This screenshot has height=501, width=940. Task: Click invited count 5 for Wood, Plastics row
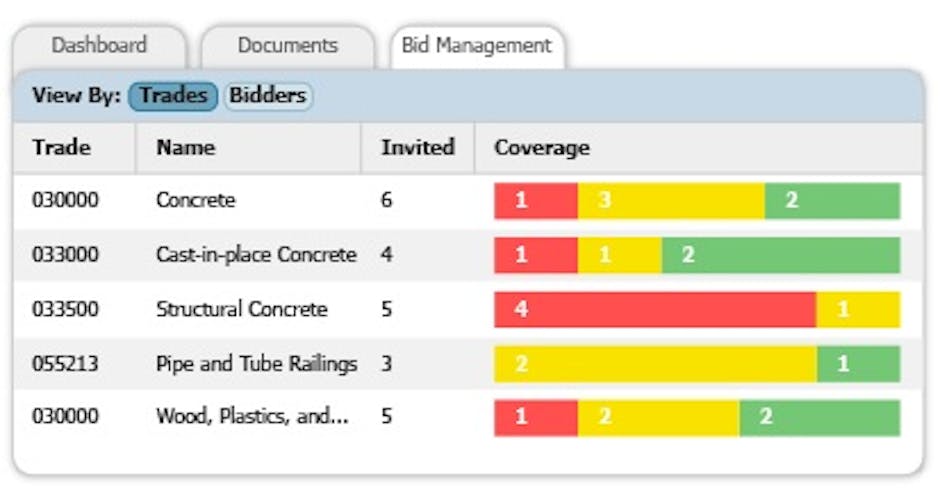coord(387,416)
